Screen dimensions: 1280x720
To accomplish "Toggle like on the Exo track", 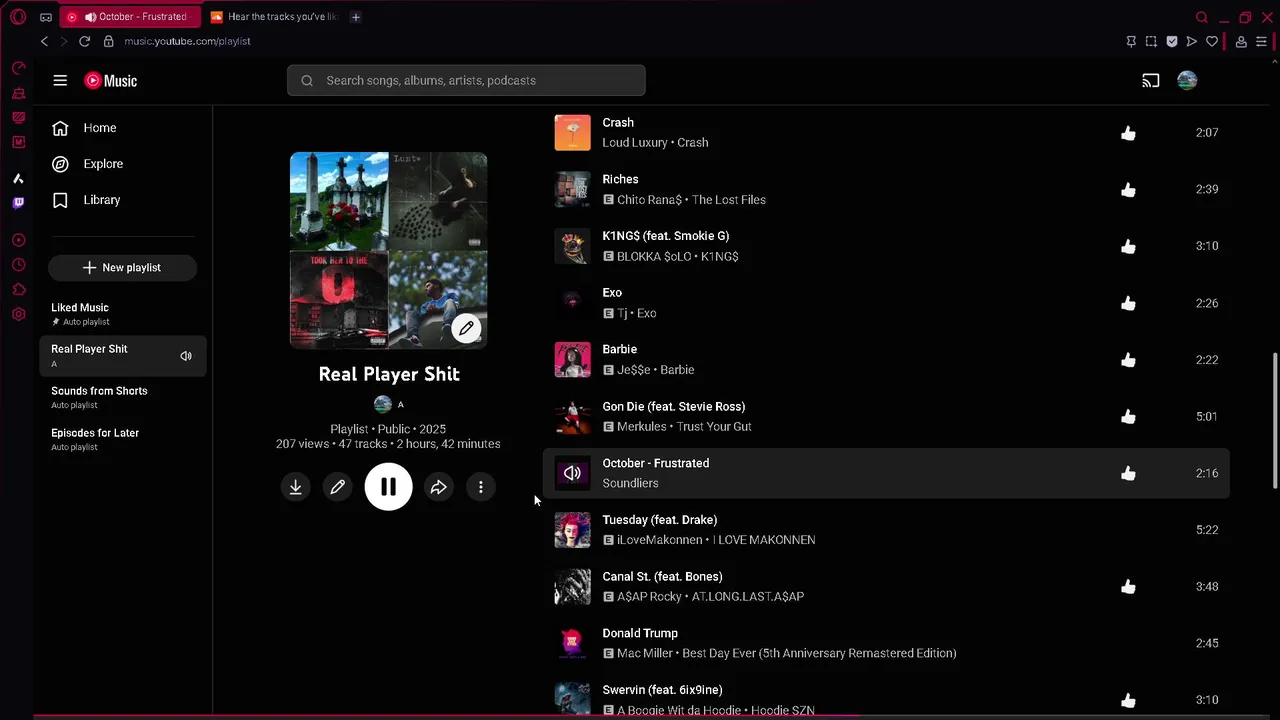I will tap(1128, 303).
